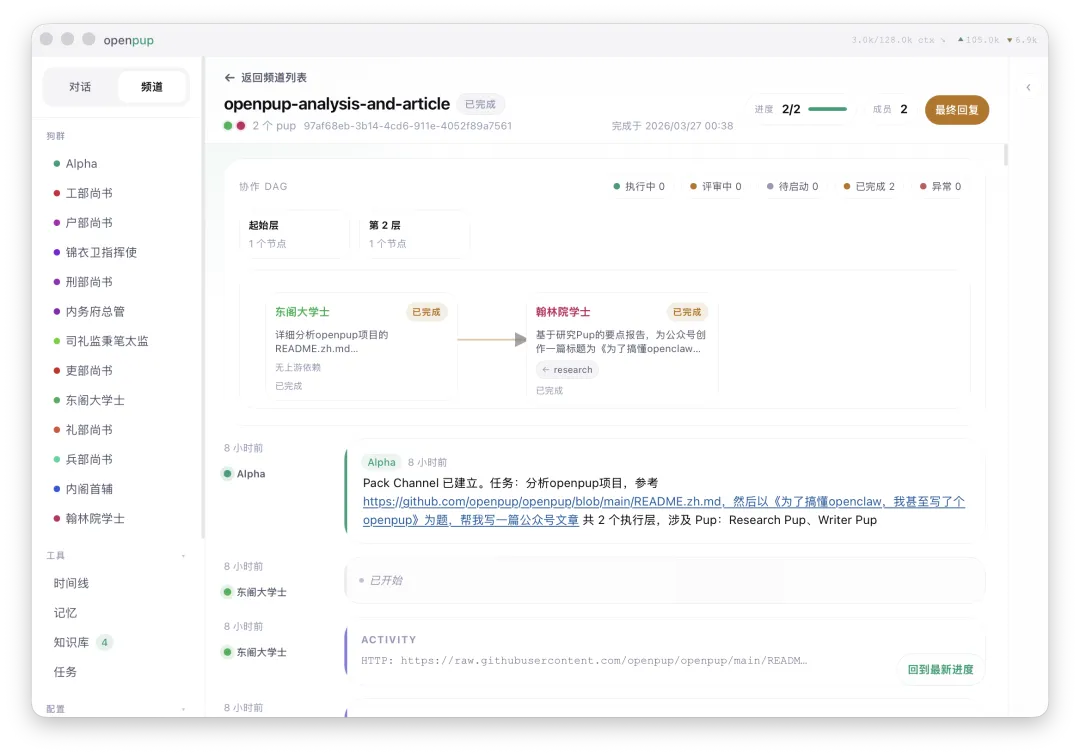Viewport: 1080px width, 756px height.
Task: Click 翰林院学士 node 已完成 badge
Action: pyautogui.click(x=687, y=313)
